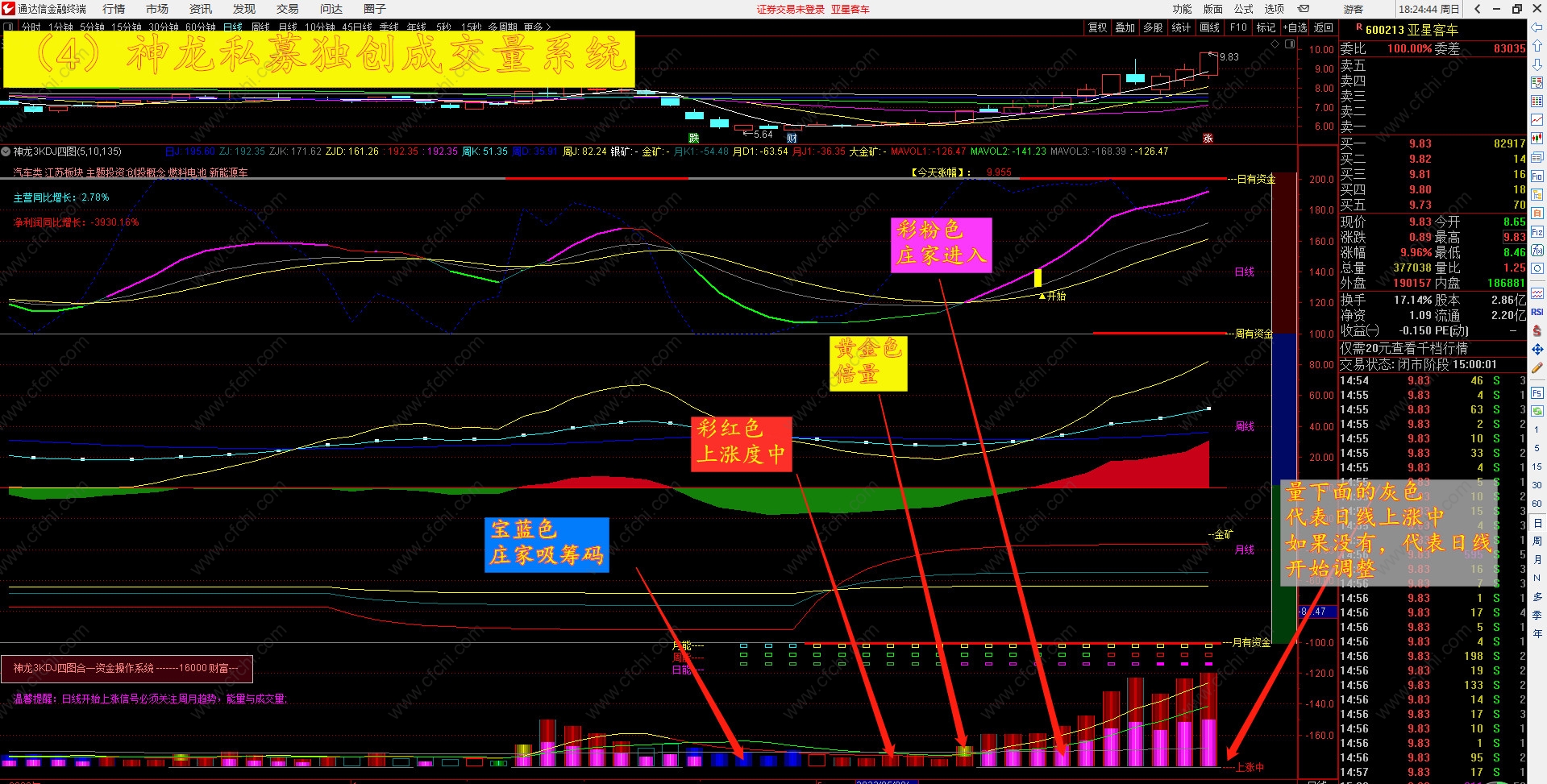
Task: Click the +自选 add to watchlist button
Action: click(x=1295, y=27)
